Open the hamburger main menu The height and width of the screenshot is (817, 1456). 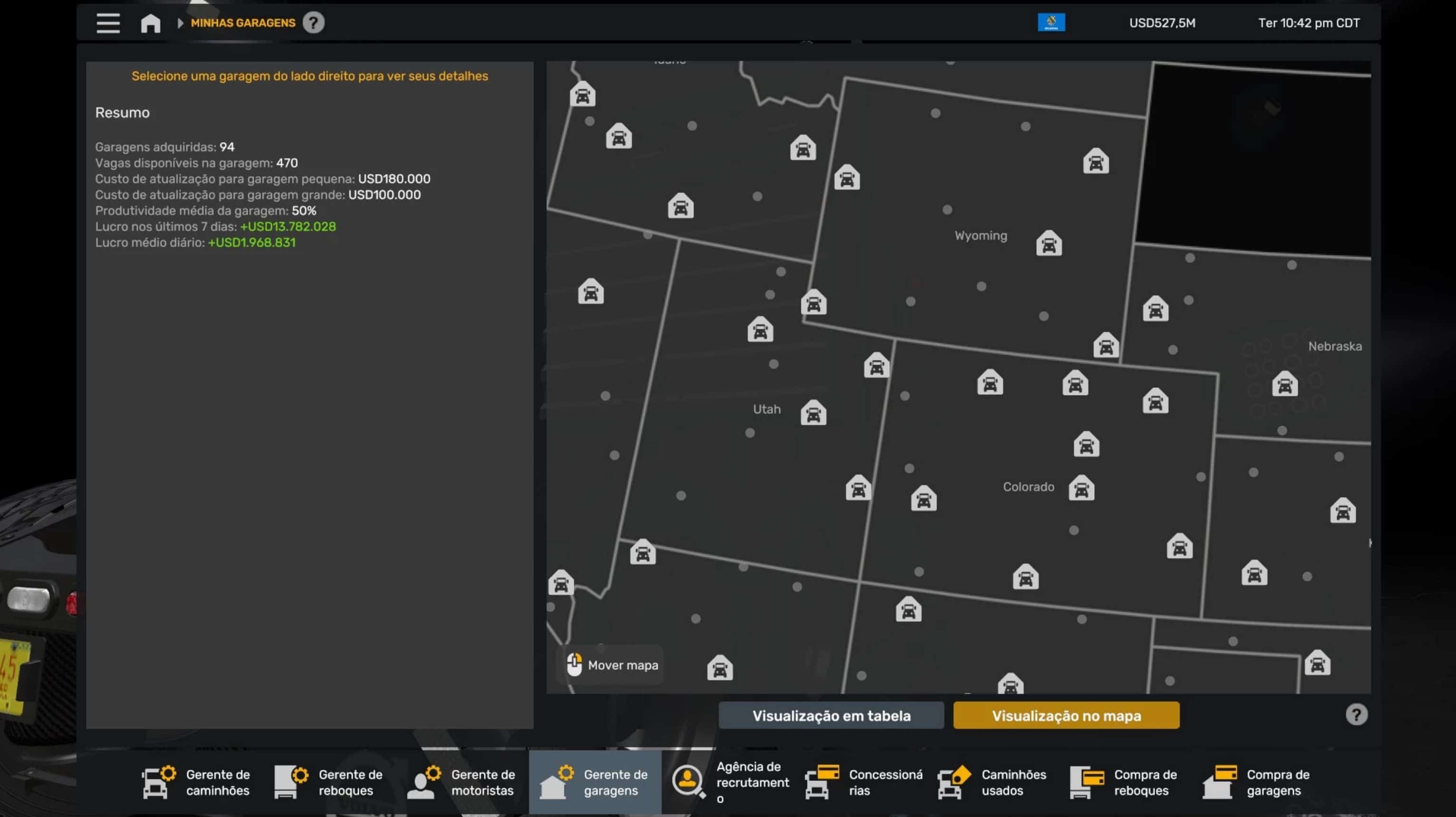click(x=107, y=23)
